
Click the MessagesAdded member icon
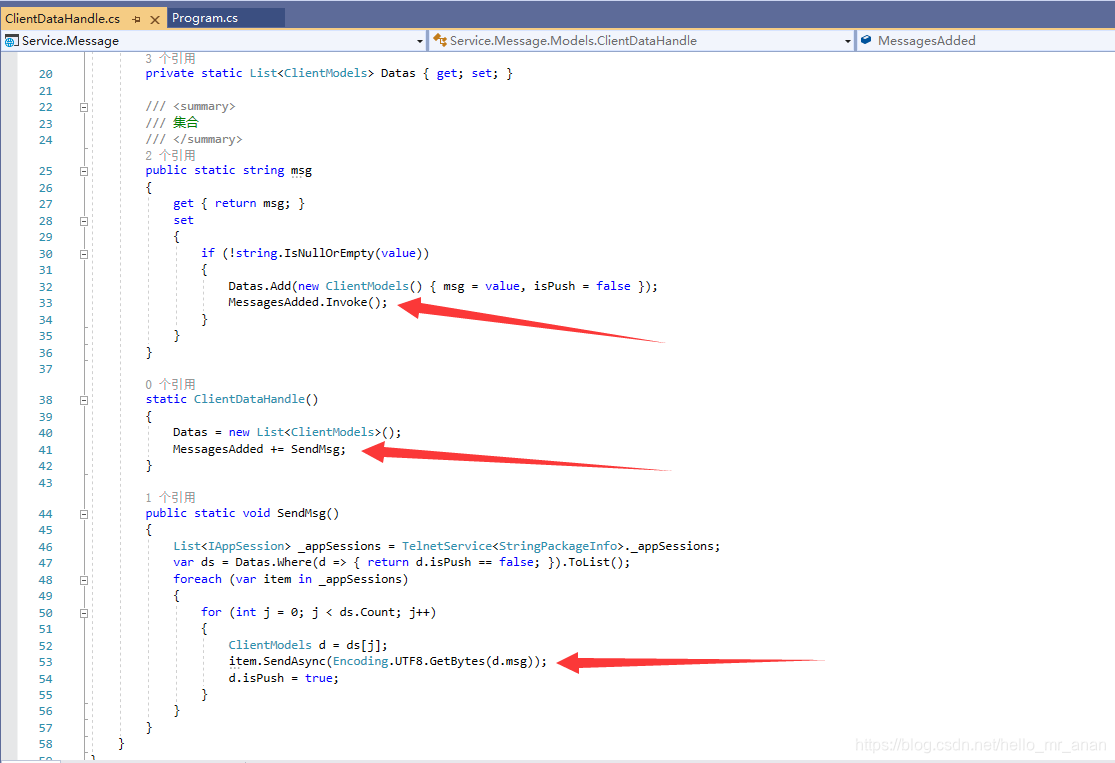pos(866,41)
